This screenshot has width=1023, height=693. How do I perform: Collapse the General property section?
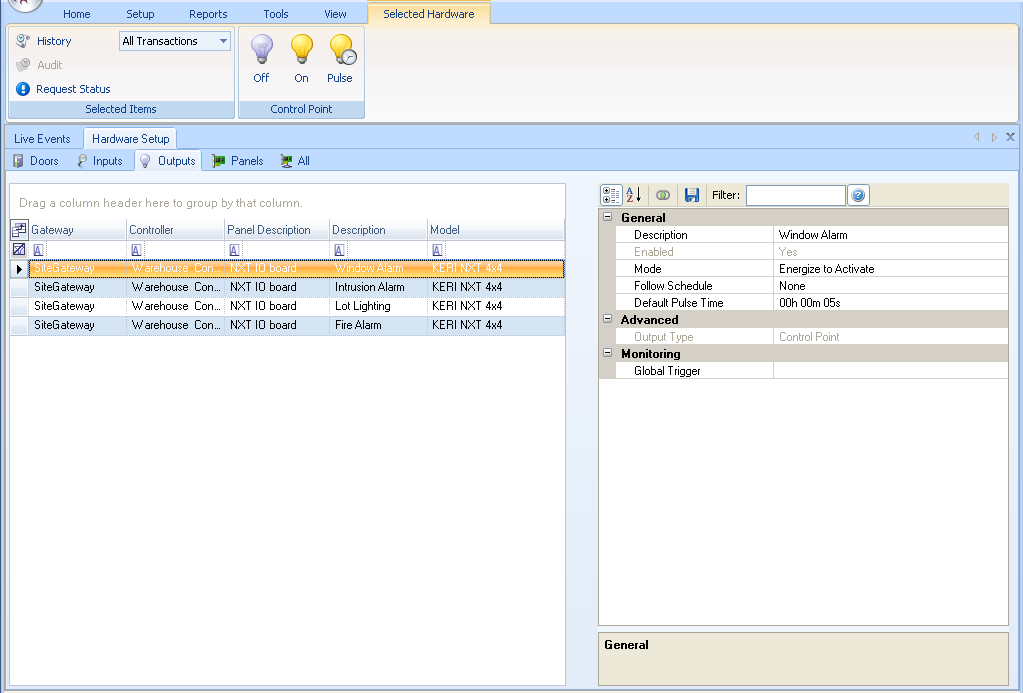[x=607, y=217]
